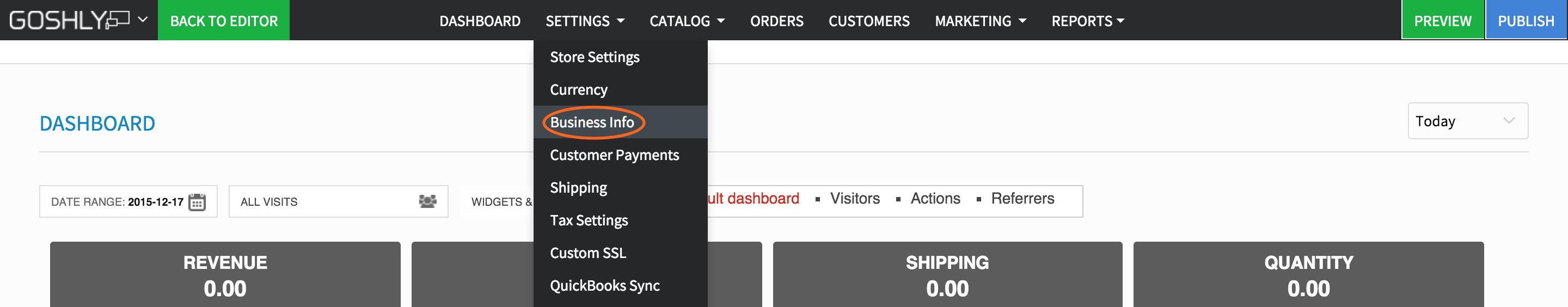Open the Today period dropdown
Image resolution: width=1568 pixels, height=307 pixels.
[x=1467, y=121]
